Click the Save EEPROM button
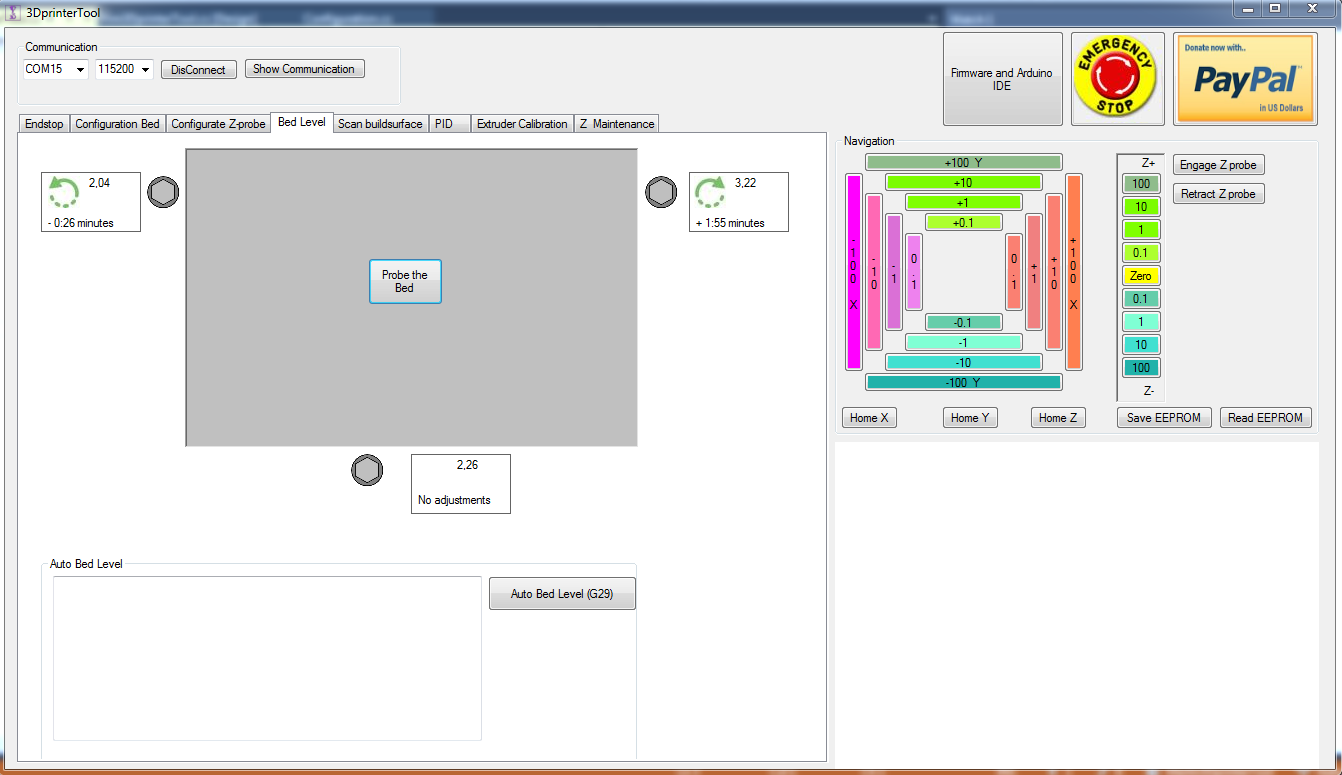1342x775 pixels. pyautogui.click(x=1163, y=418)
